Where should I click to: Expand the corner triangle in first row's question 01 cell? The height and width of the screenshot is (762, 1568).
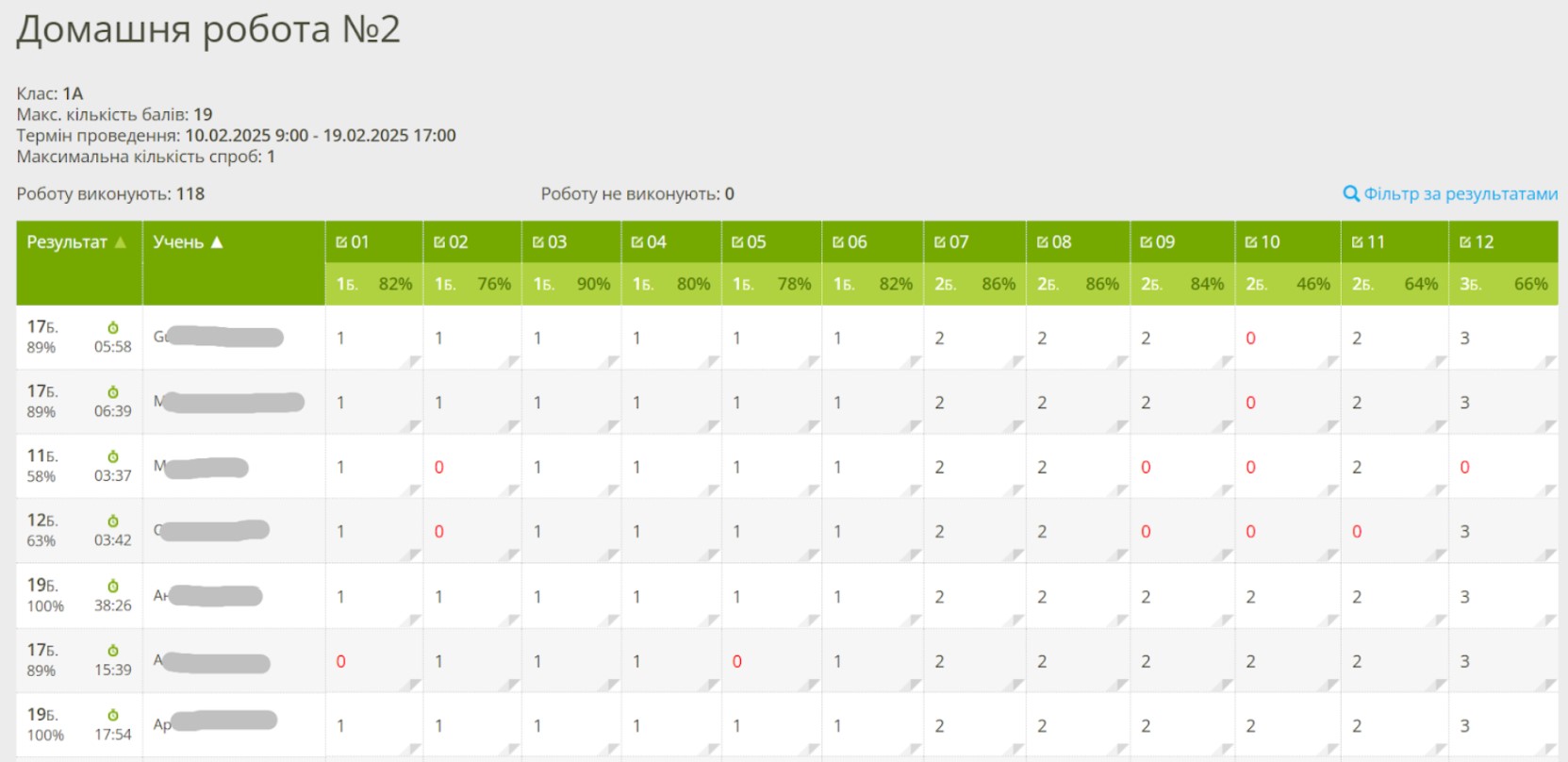(x=413, y=361)
